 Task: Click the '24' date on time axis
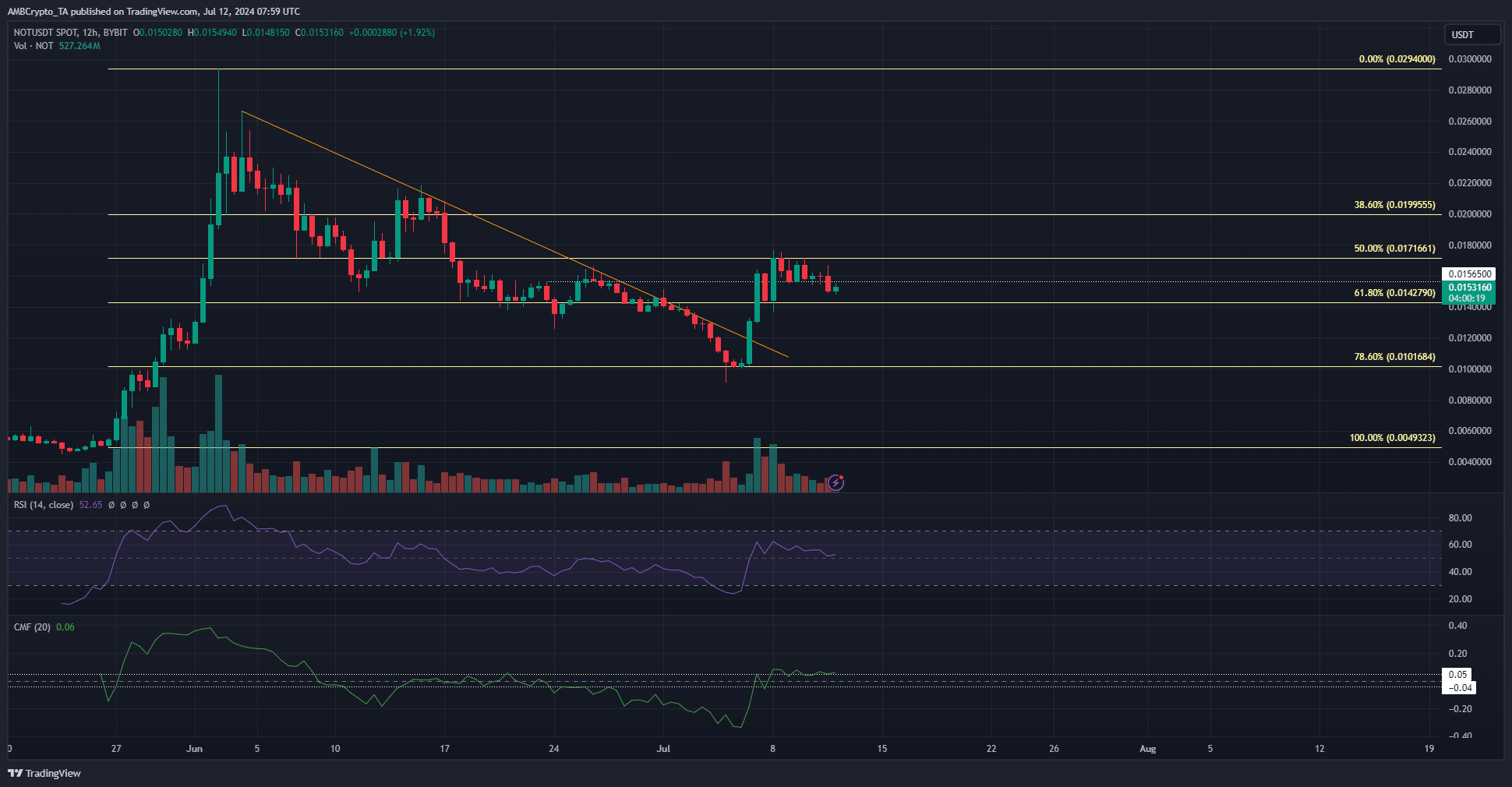point(554,749)
